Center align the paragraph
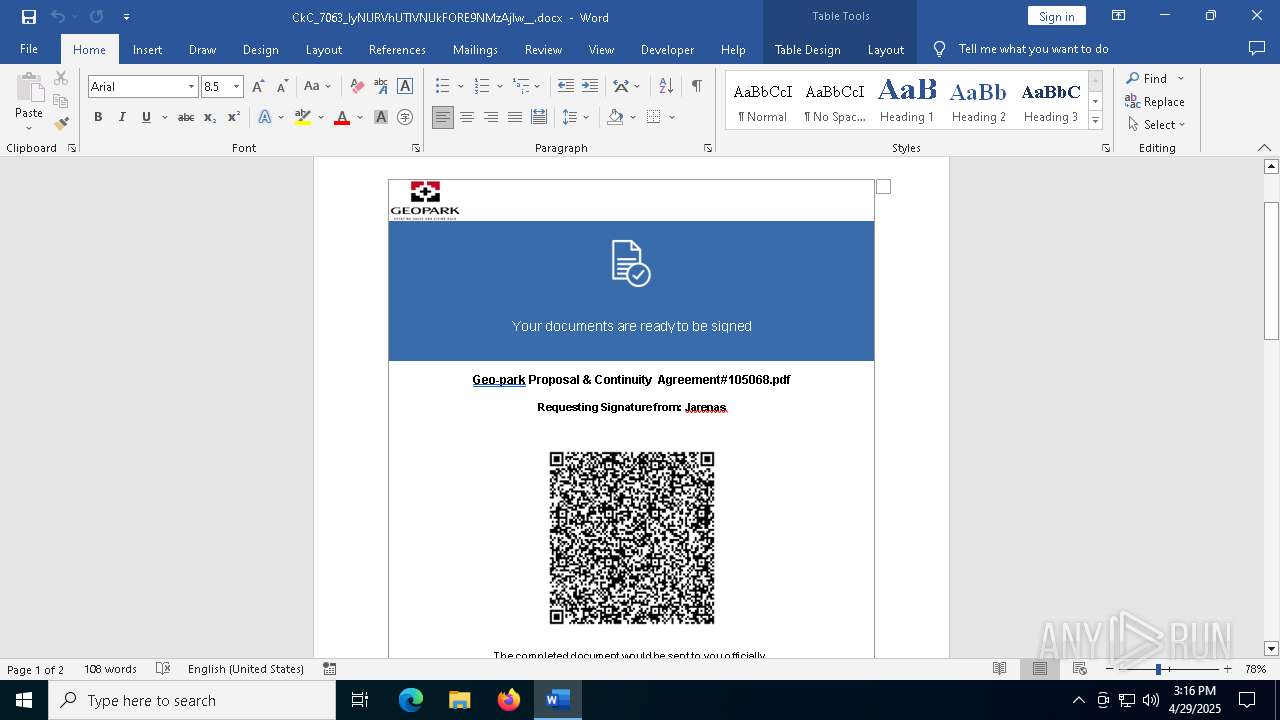 click(x=467, y=117)
